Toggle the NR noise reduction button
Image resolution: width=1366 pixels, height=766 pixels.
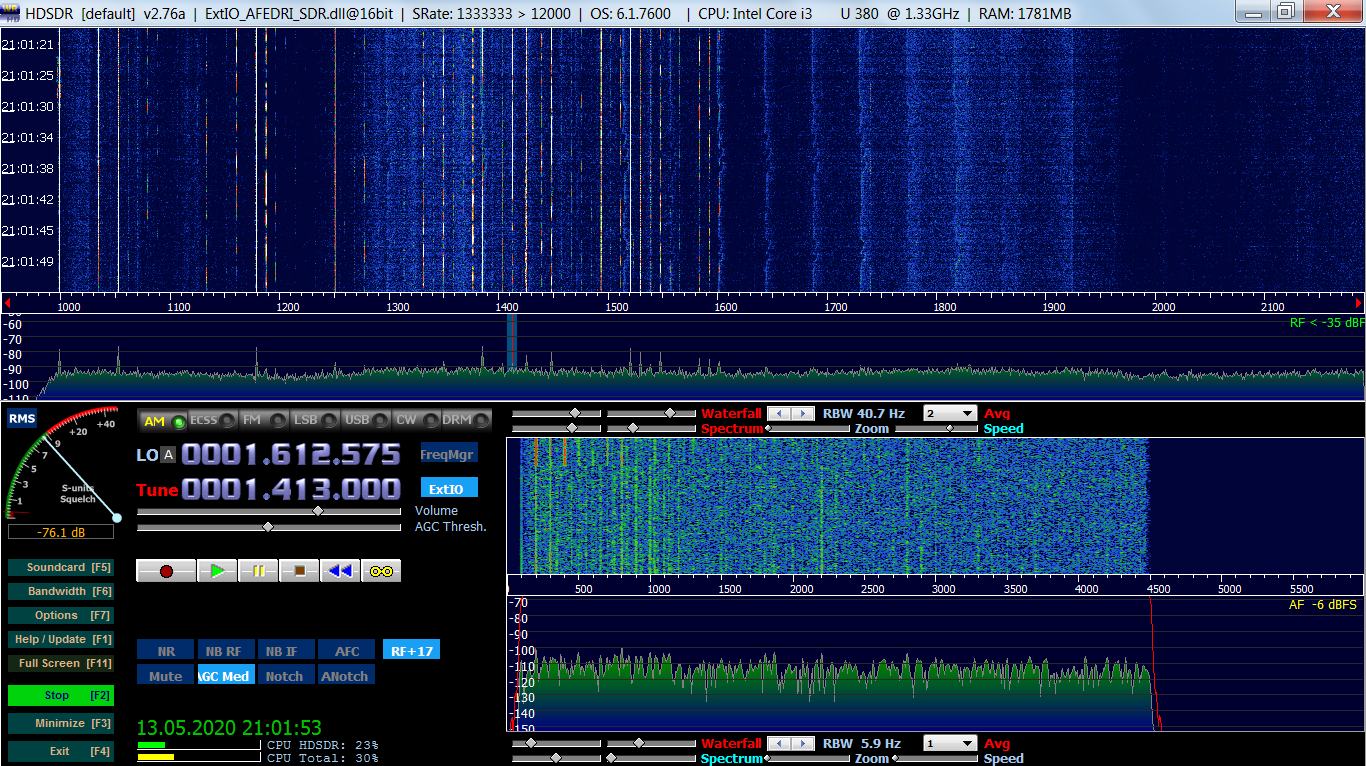point(166,651)
